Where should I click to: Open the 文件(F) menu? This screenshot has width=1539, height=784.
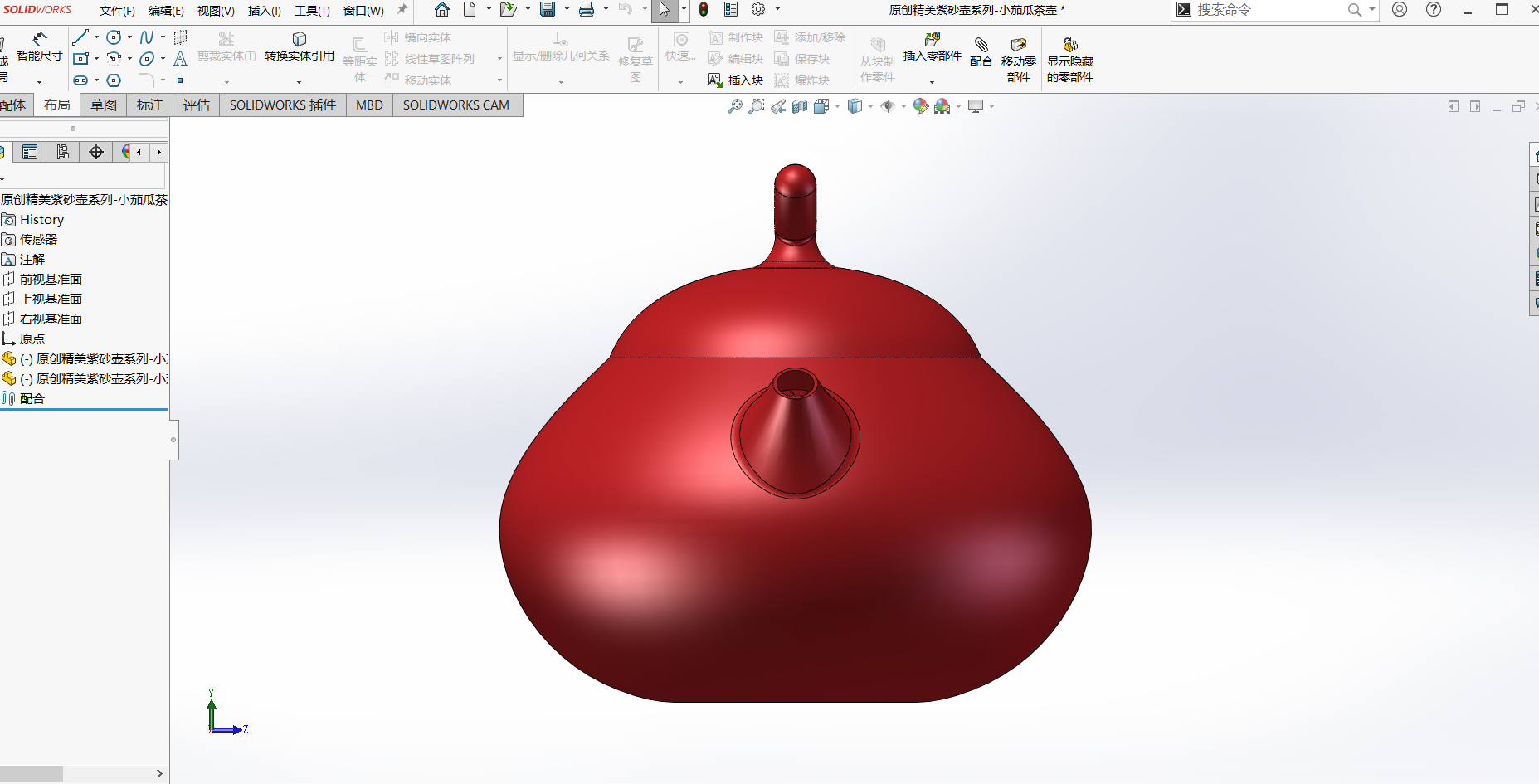point(117,11)
